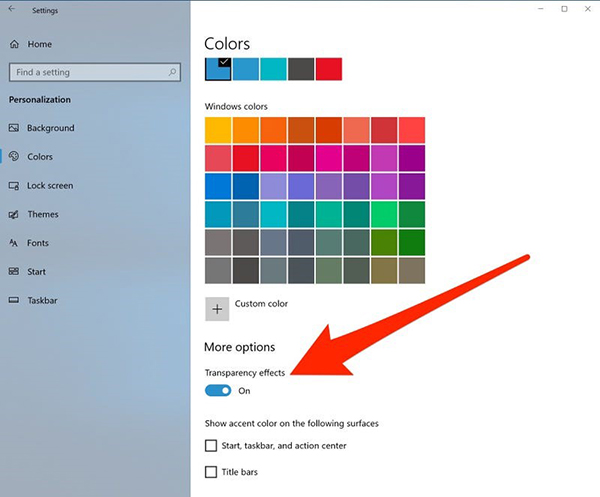
Task: Click the Lock screen icon
Action: 14,186
